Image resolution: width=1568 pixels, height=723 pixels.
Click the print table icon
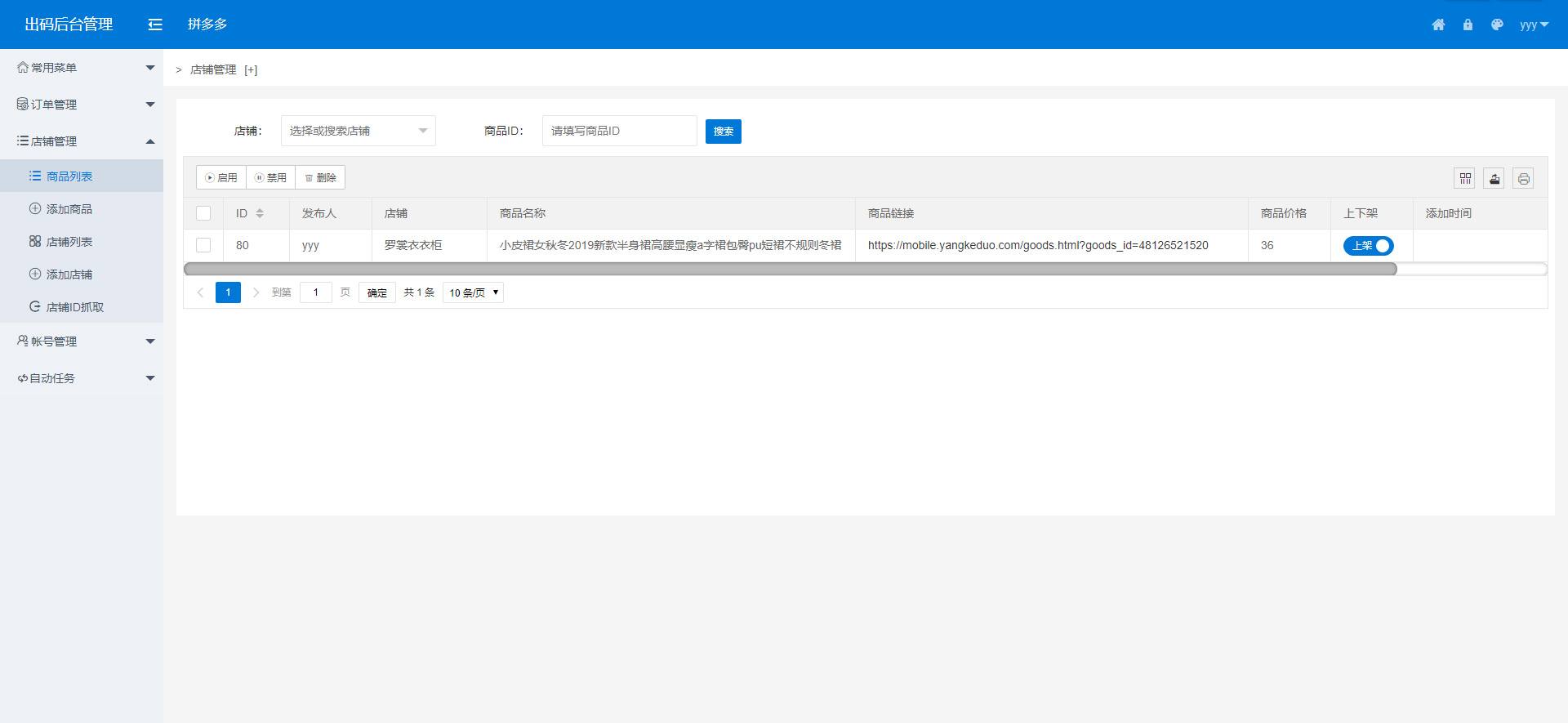1523,178
